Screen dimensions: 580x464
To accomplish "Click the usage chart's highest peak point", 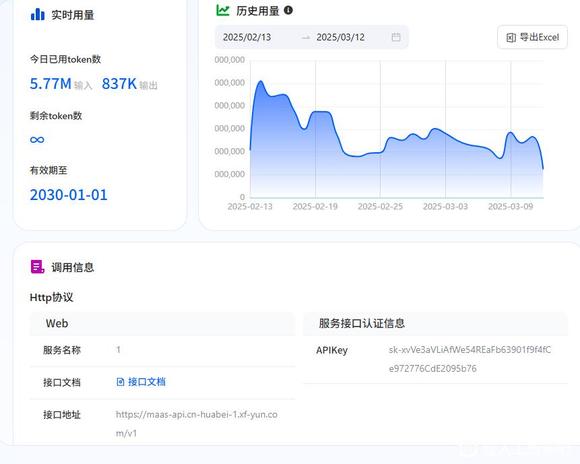I will tap(261, 81).
